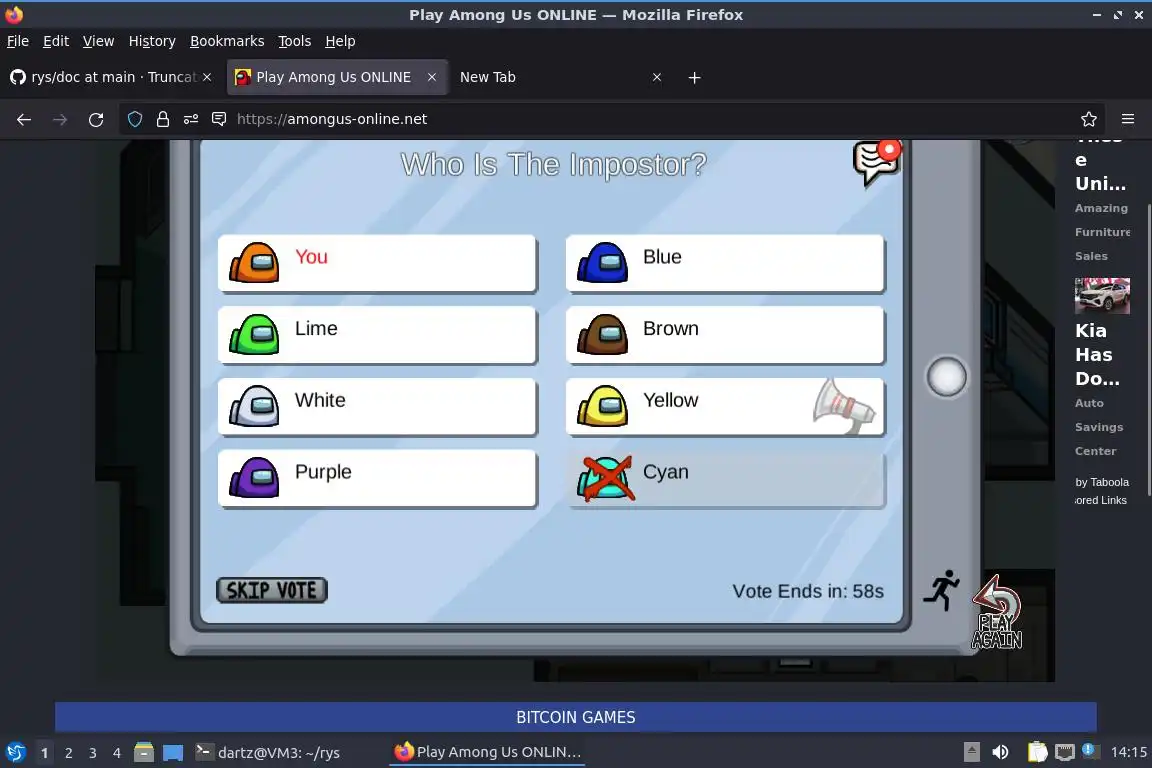Screen dimensions: 1152x768
Task: Click the crossed-out Cyan avatar icon
Action: 605,478
